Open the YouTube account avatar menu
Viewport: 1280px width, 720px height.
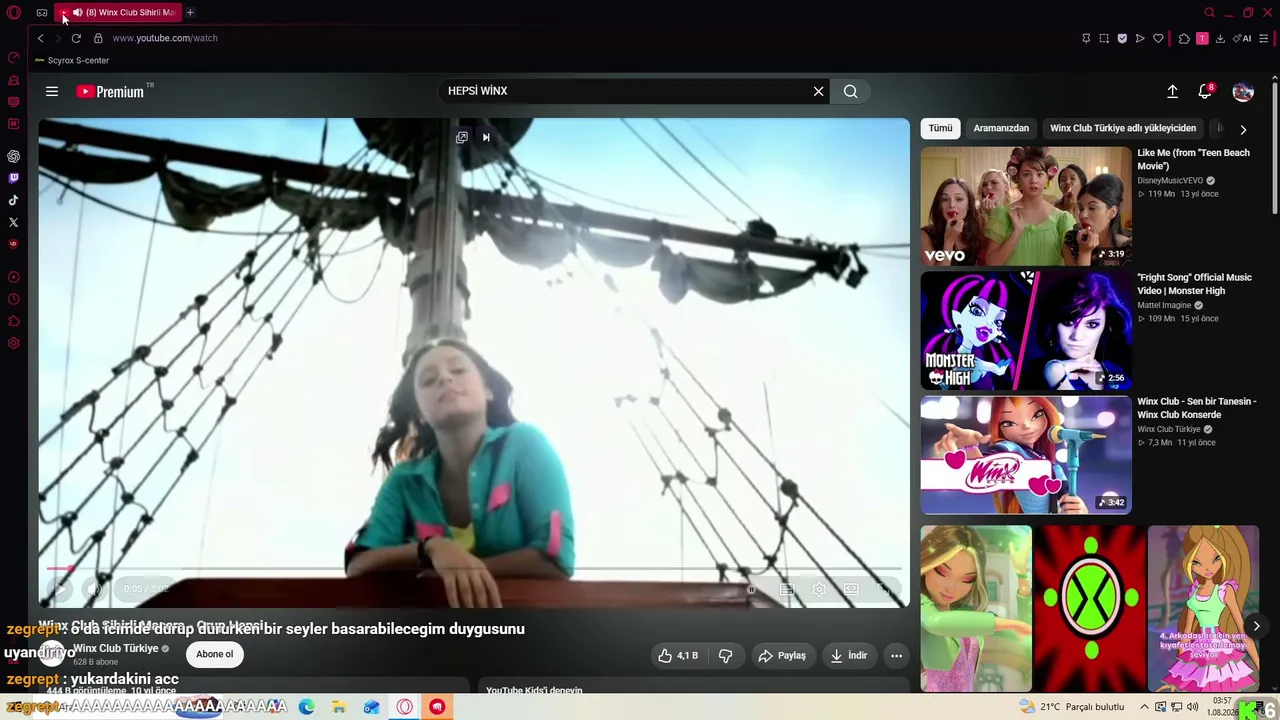[1243, 92]
